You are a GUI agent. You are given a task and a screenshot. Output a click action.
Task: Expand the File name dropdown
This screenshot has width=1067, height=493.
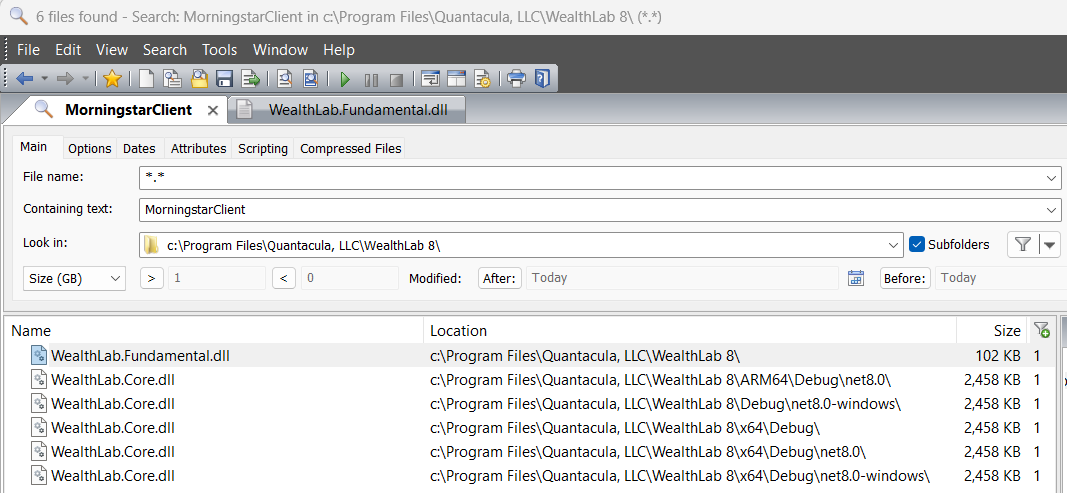pyautogui.click(x=1051, y=177)
